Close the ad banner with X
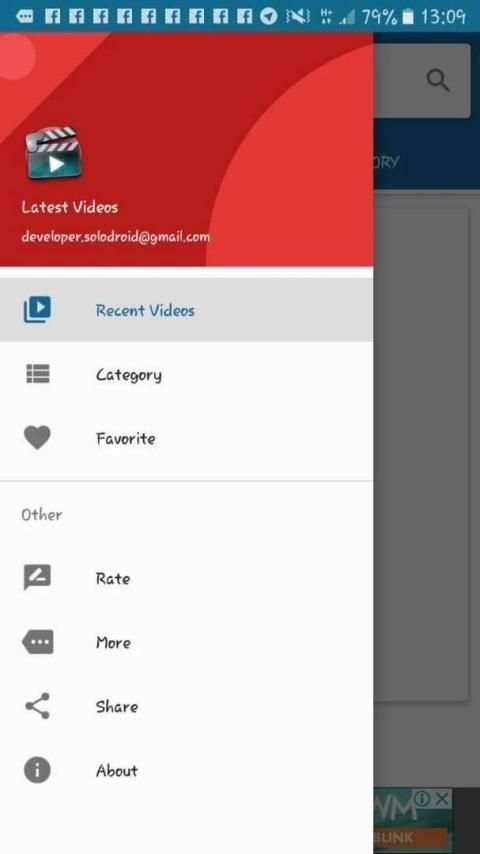480x854 pixels. 442,799
